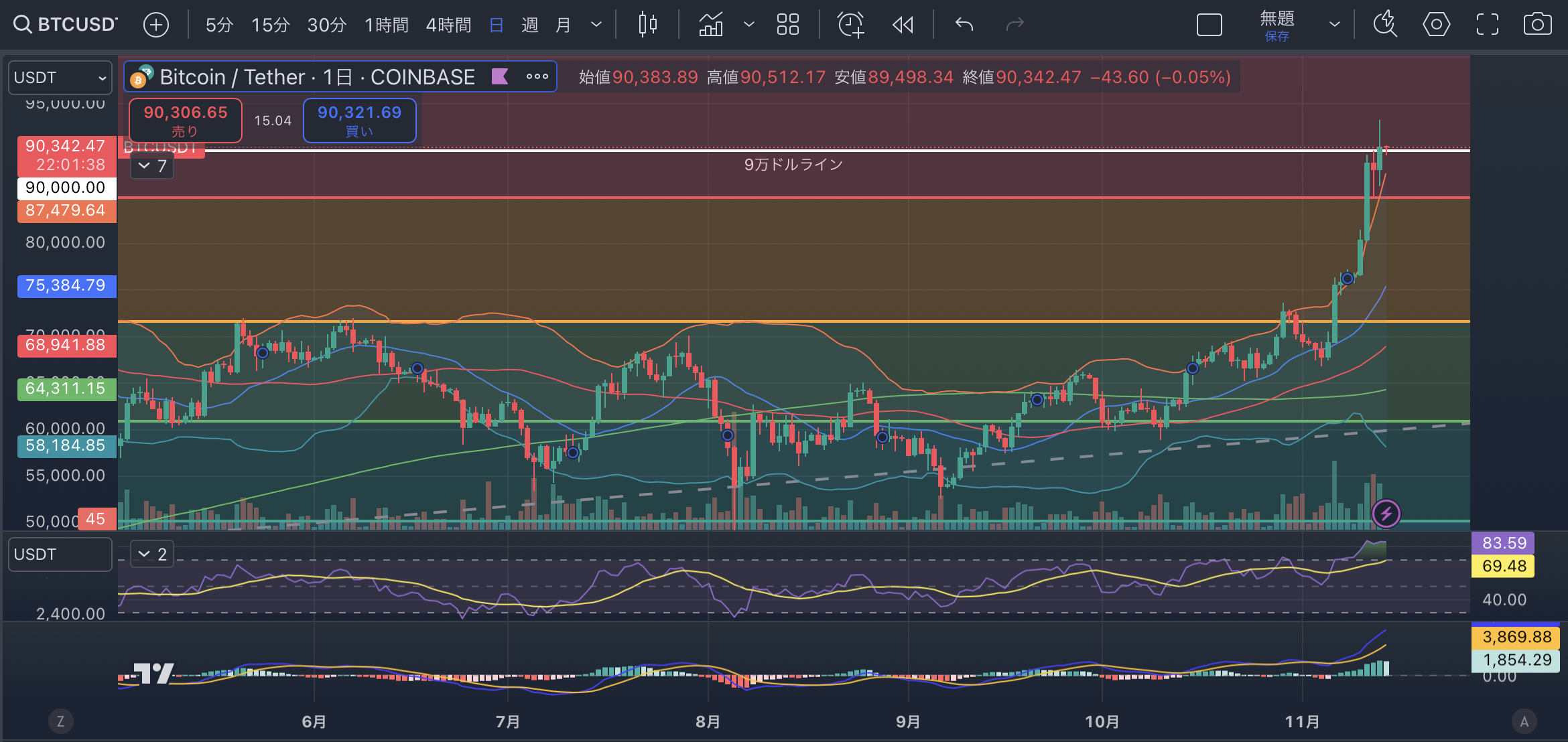Open BTCUSD symbol search
This screenshot has height=742, width=1568.
(x=66, y=25)
